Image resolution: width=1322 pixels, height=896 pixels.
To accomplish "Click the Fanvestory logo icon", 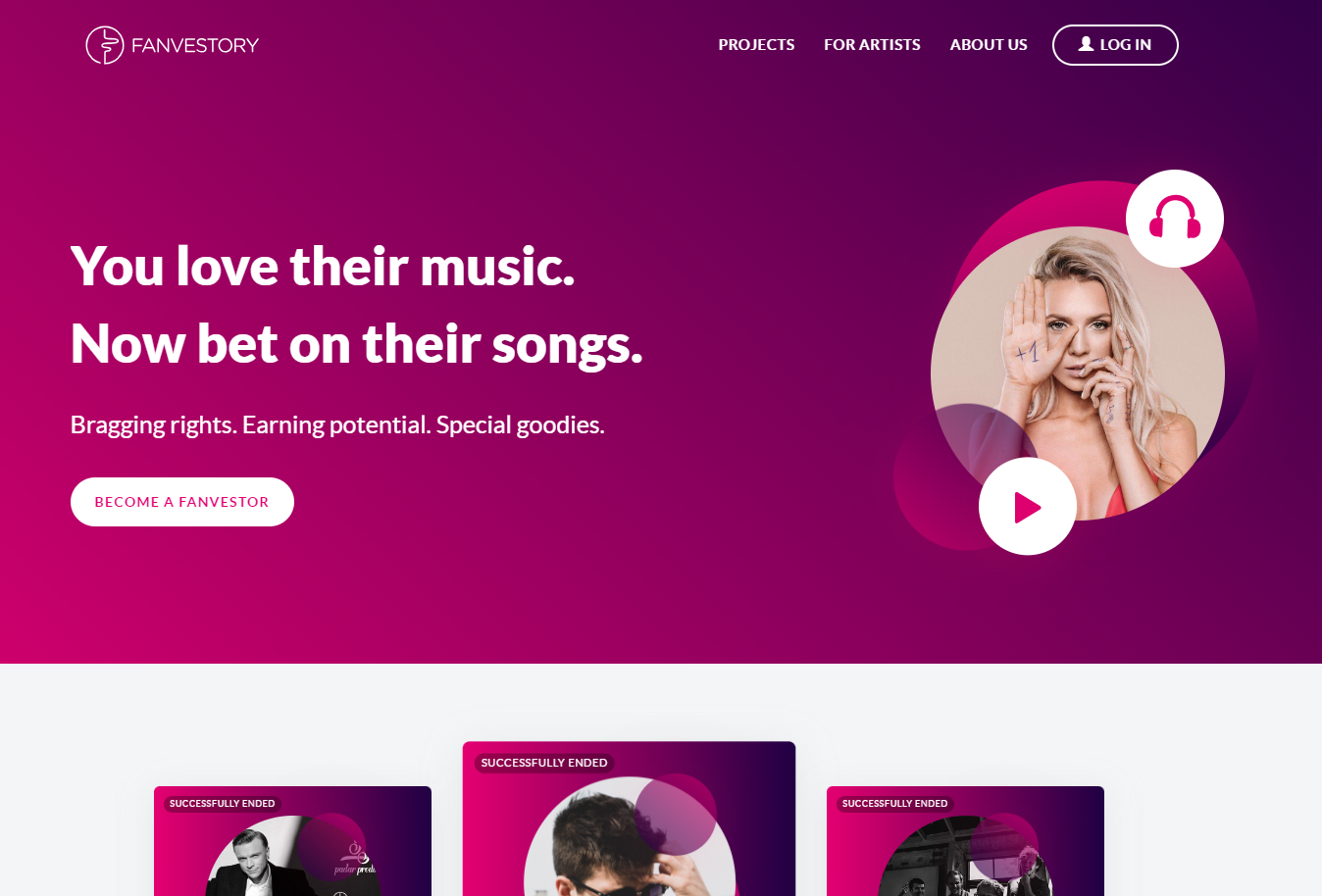I will tap(105, 45).
